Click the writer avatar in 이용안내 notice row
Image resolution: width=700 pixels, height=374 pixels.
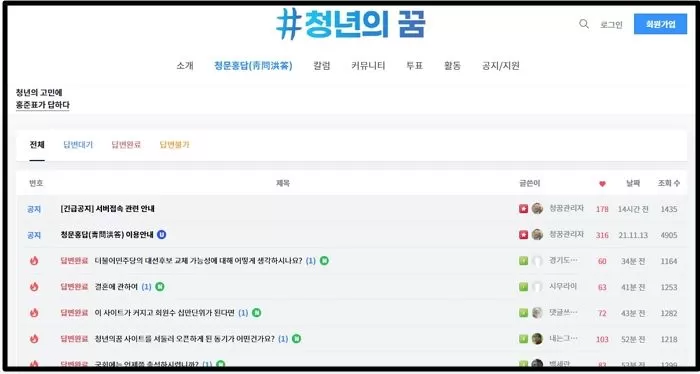point(537,234)
